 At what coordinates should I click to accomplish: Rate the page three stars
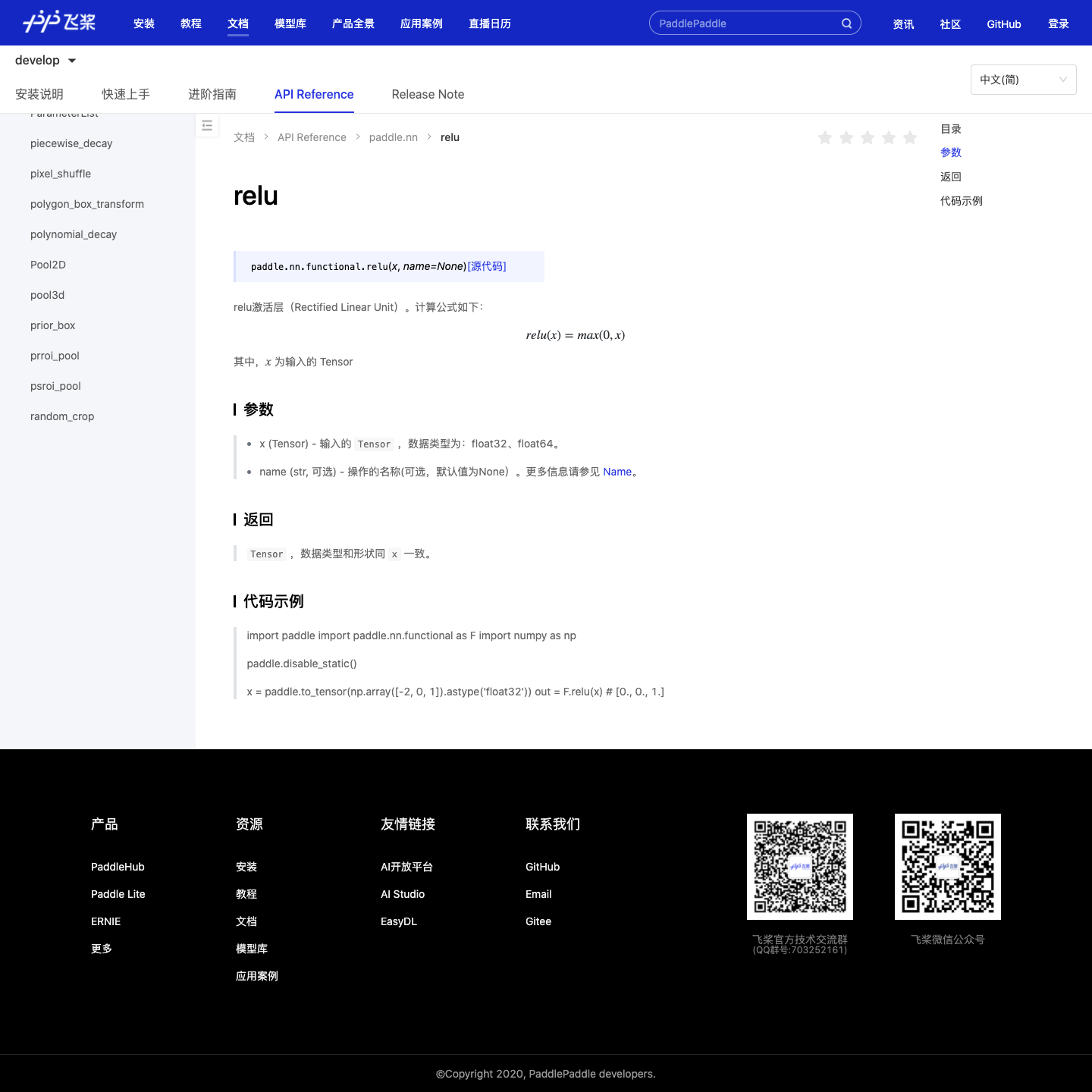(x=868, y=137)
